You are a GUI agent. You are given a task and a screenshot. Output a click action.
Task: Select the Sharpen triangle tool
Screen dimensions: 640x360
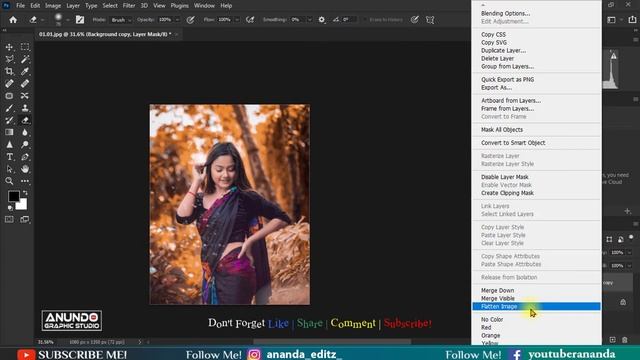9,144
